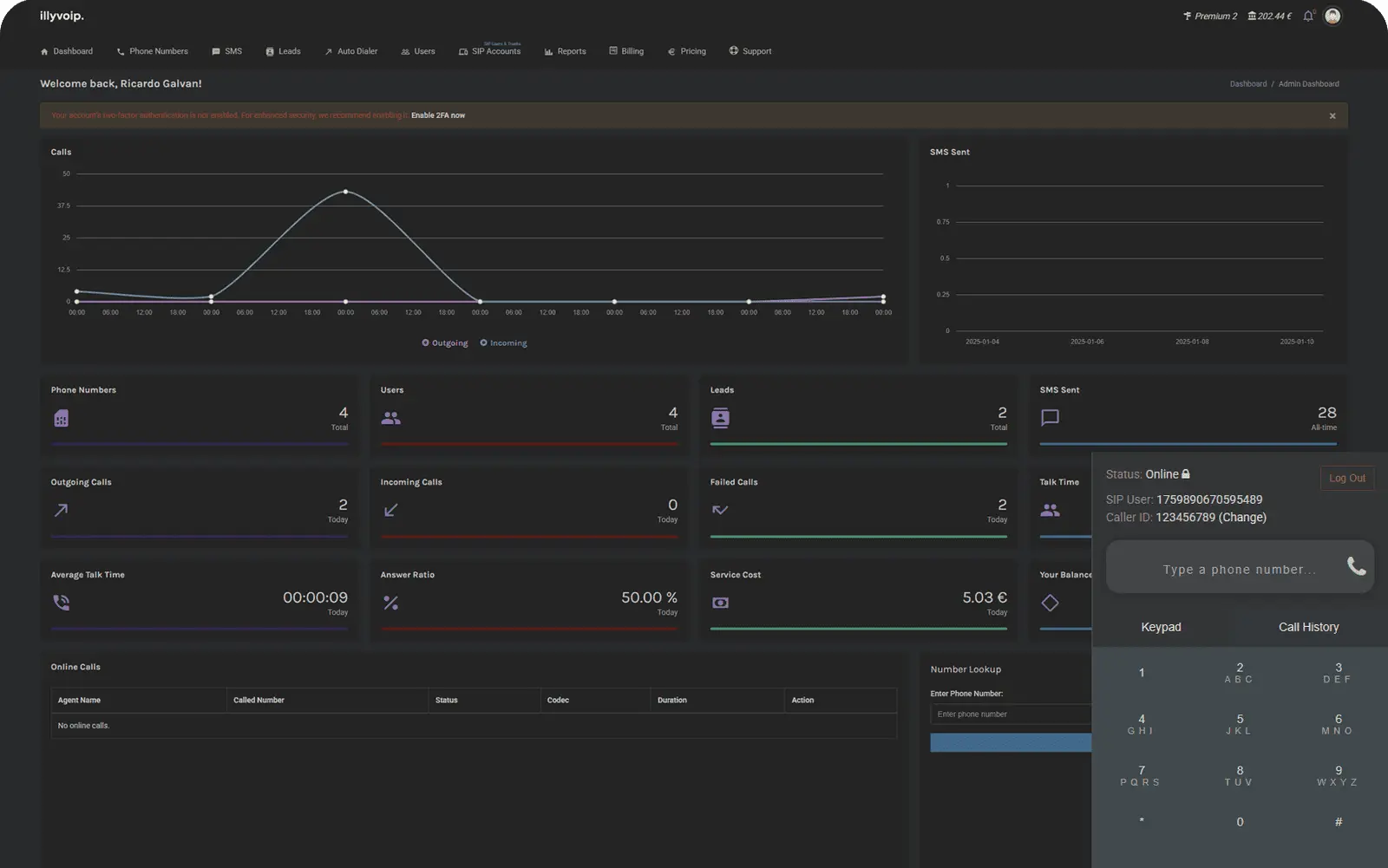Switch to the Call History tab
1388x868 pixels.
pyautogui.click(x=1308, y=627)
